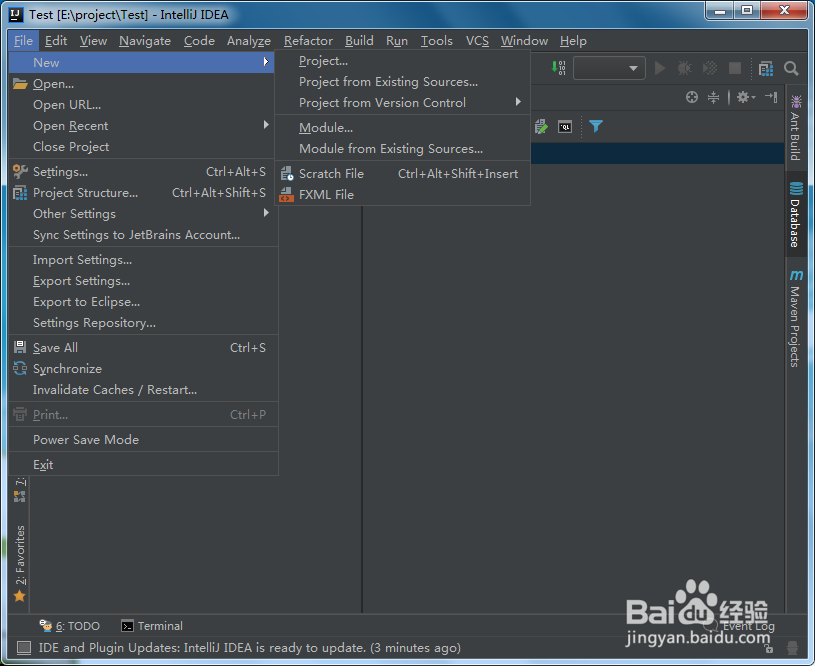Screen dimensions: 815x666
Task: Click Synchronize menu entry
Action: (141, 369)
